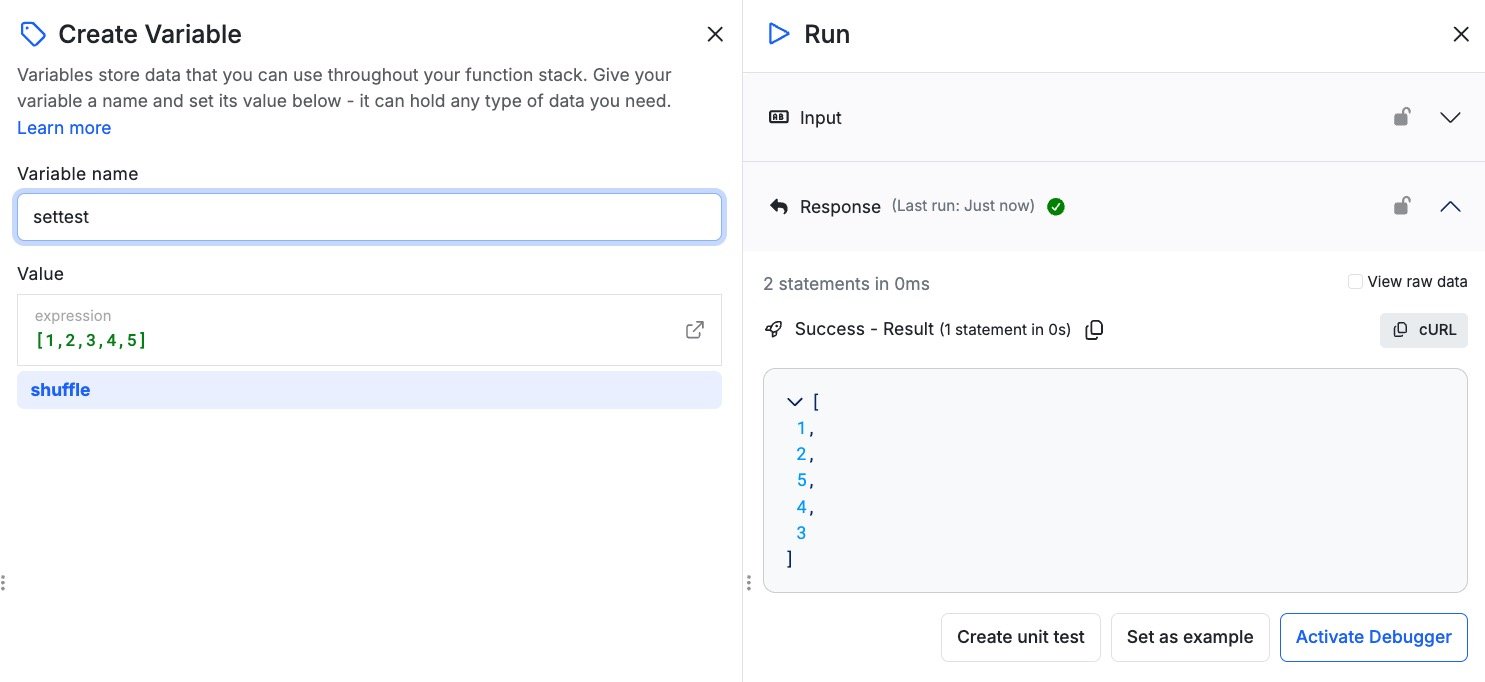Screen dimensions: 1485x682
Task: Toggle the Input section lock
Action: 1402,117
